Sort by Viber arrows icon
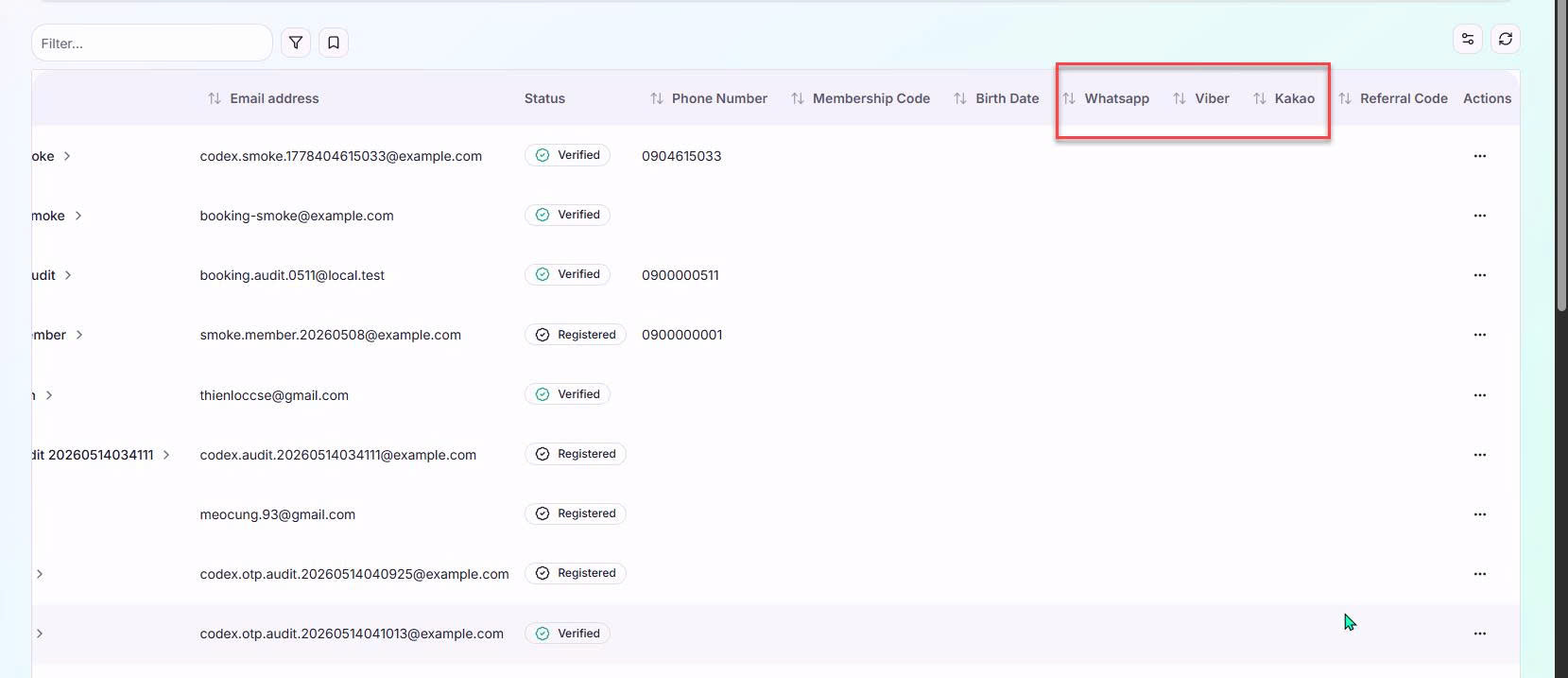The width and height of the screenshot is (1568, 678). (1180, 98)
